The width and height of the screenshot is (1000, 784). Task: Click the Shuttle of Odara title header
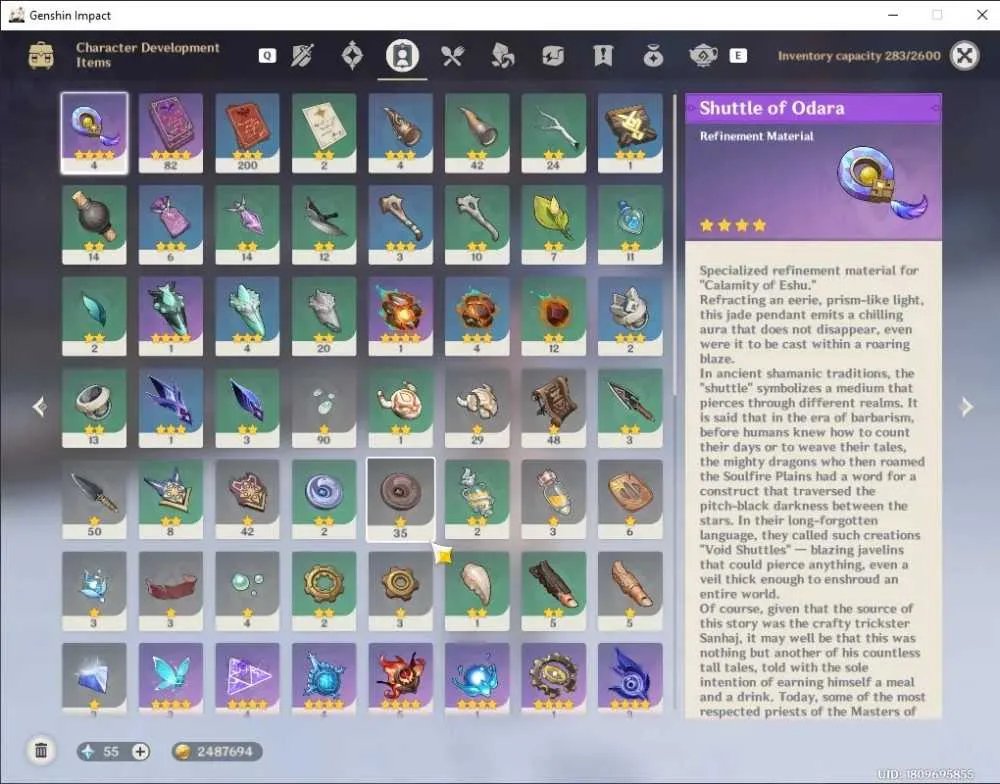tap(772, 108)
